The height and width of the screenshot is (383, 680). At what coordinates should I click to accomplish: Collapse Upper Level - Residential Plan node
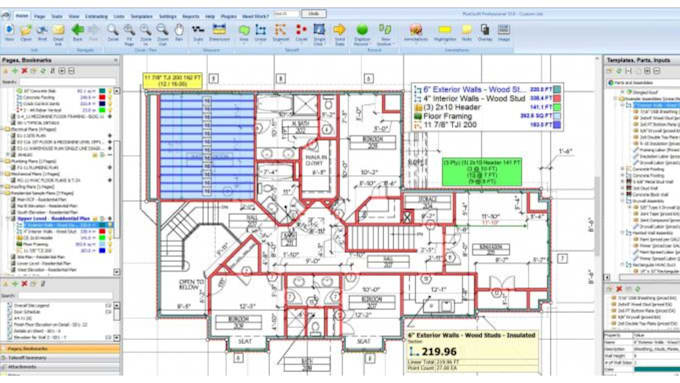pos(8,219)
